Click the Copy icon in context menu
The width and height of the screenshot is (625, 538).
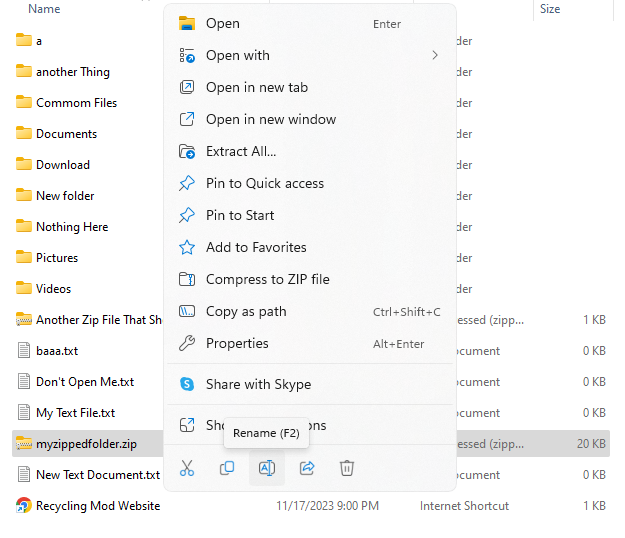click(x=227, y=468)
